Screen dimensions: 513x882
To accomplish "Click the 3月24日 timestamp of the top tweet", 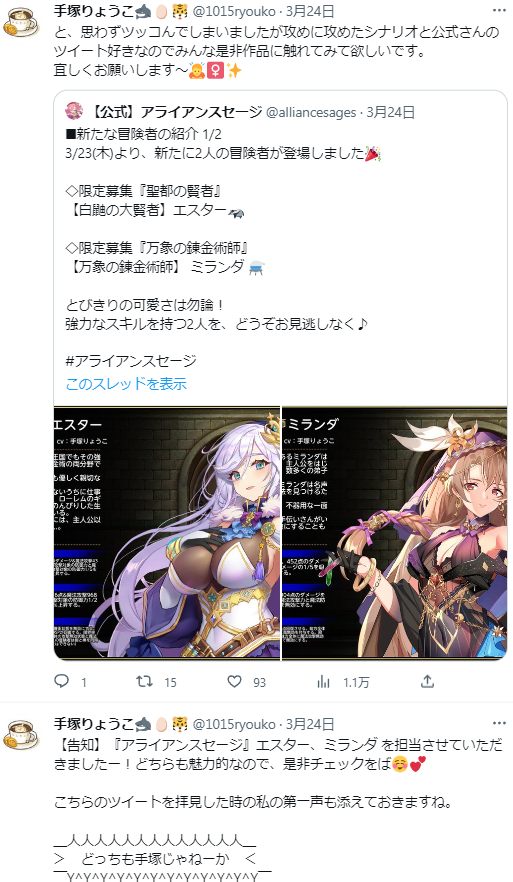I will click(x=310, y=11).
